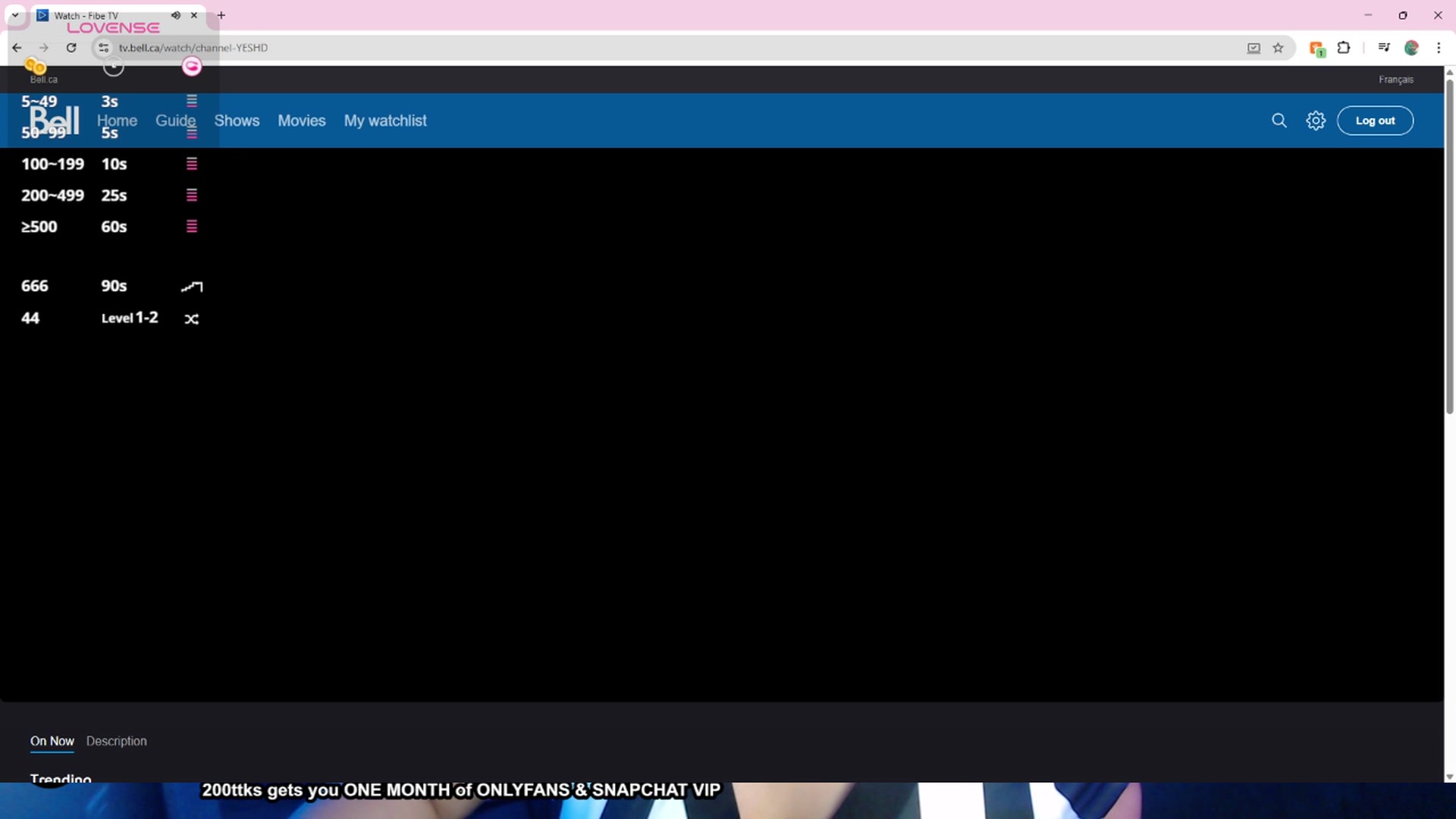1456x819 pixels.
Task: Close the Watch - Fibe TV tab
Action: click(x=194, y=15)
